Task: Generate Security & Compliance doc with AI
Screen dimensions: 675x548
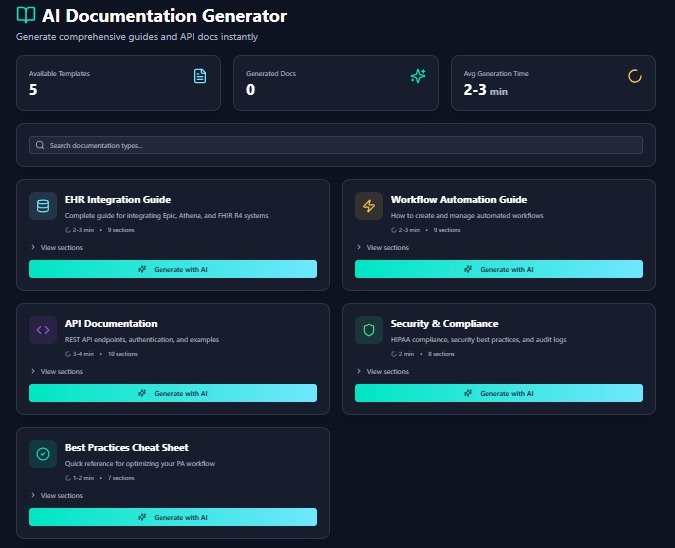Action: click(499, 393)
